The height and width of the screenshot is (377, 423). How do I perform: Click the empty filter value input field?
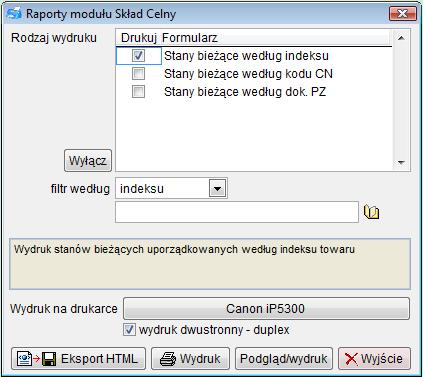(x=237, y=212)
